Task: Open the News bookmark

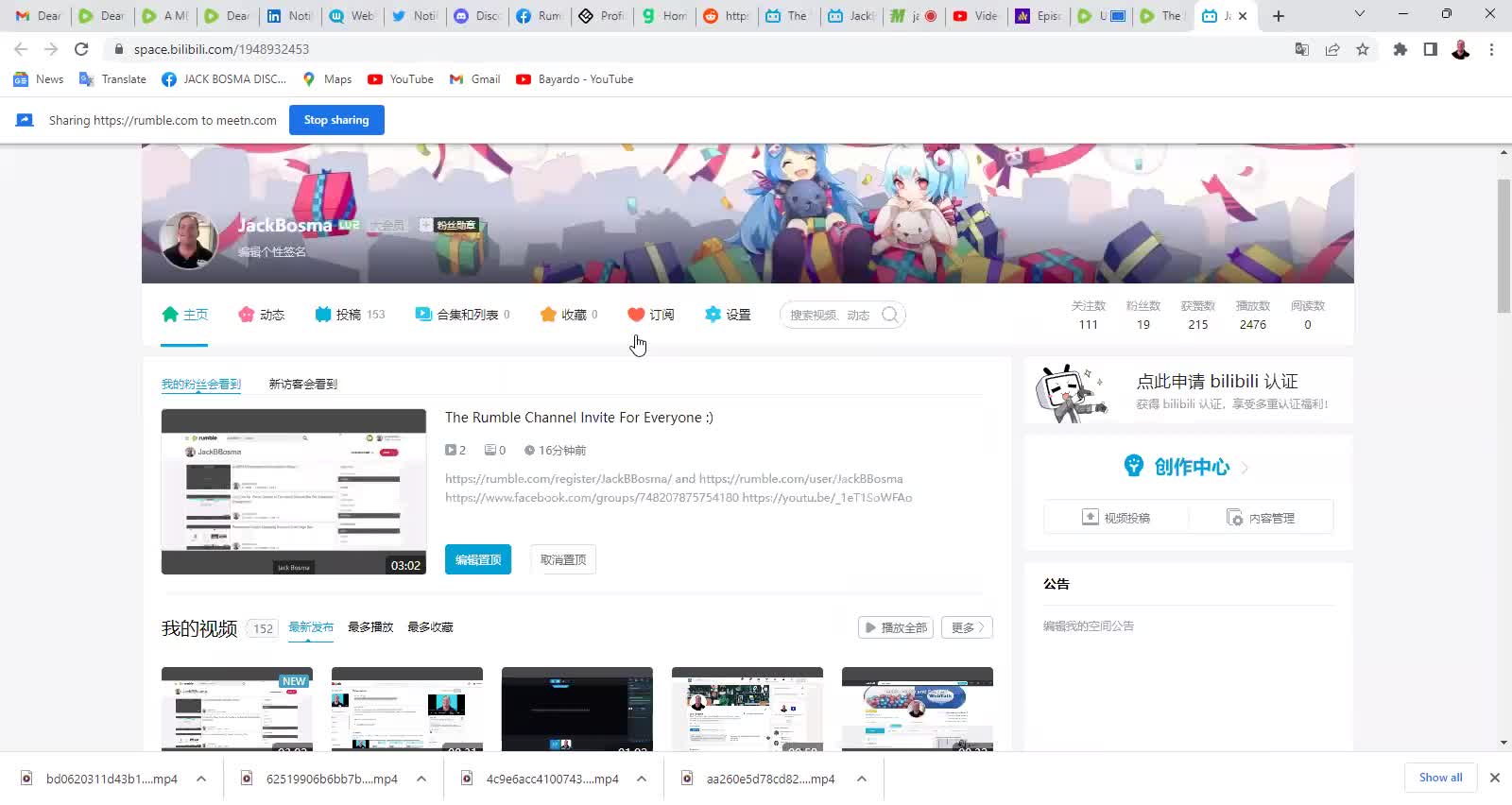Action: 39,79
